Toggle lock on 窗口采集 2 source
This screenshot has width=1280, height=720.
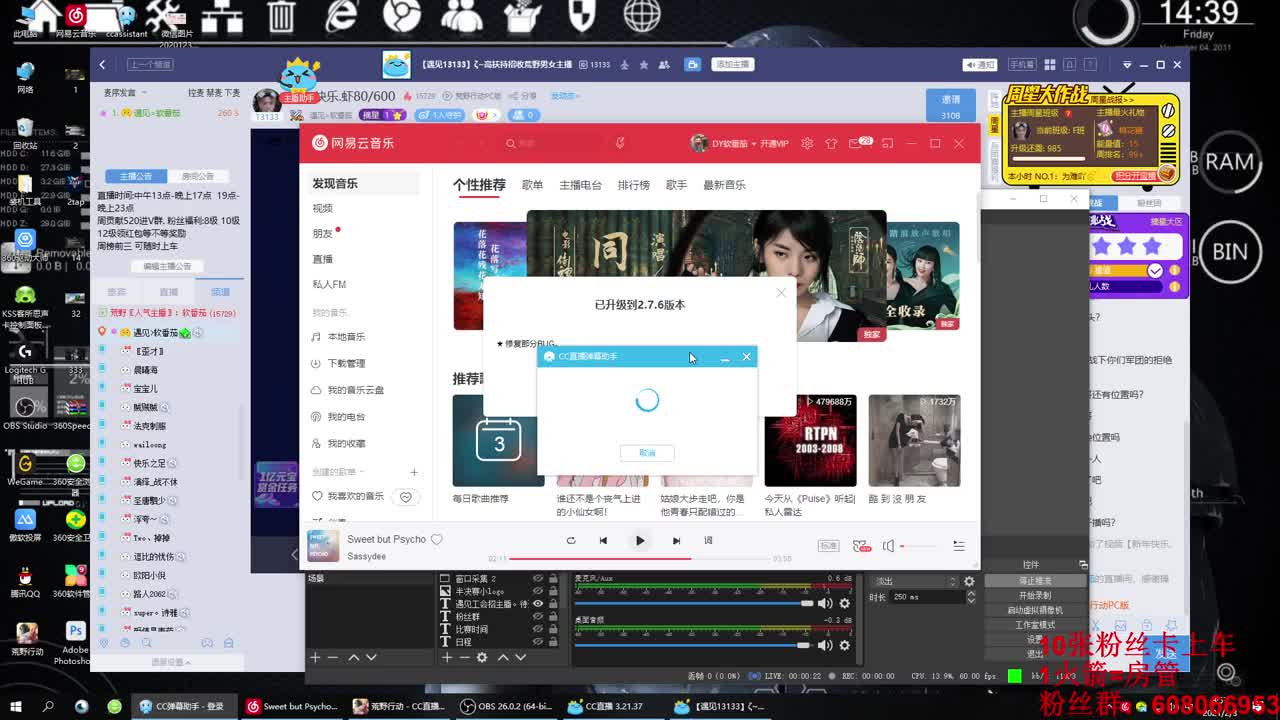coord(553,578)
